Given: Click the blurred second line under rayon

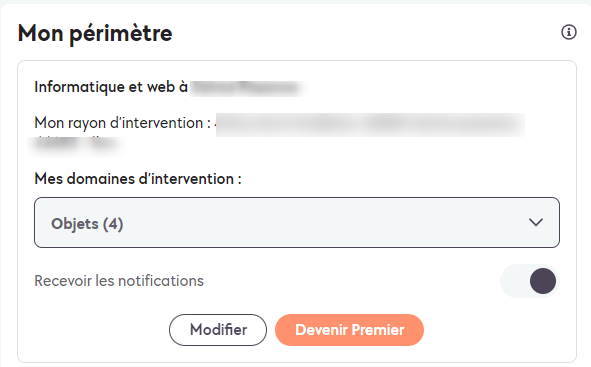Looking at the screenshot, I should (x=73, y=144).
